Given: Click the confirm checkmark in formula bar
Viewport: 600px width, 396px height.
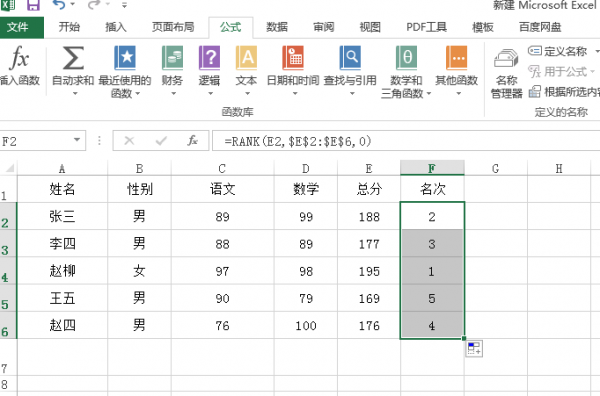Looking at the screenshot, I should tap(161, 141).
